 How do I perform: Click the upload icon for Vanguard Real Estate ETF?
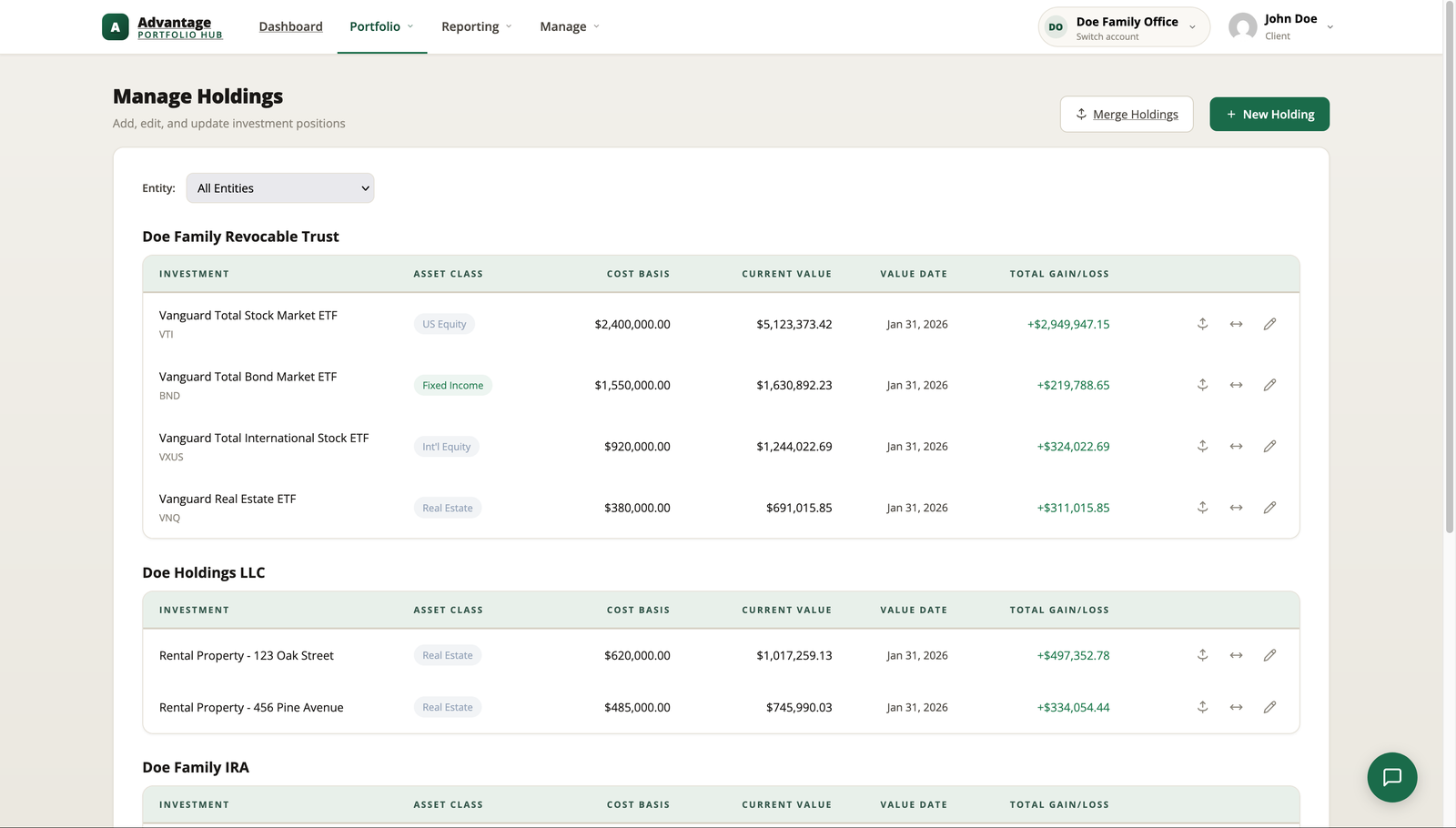click(1202, 507)
